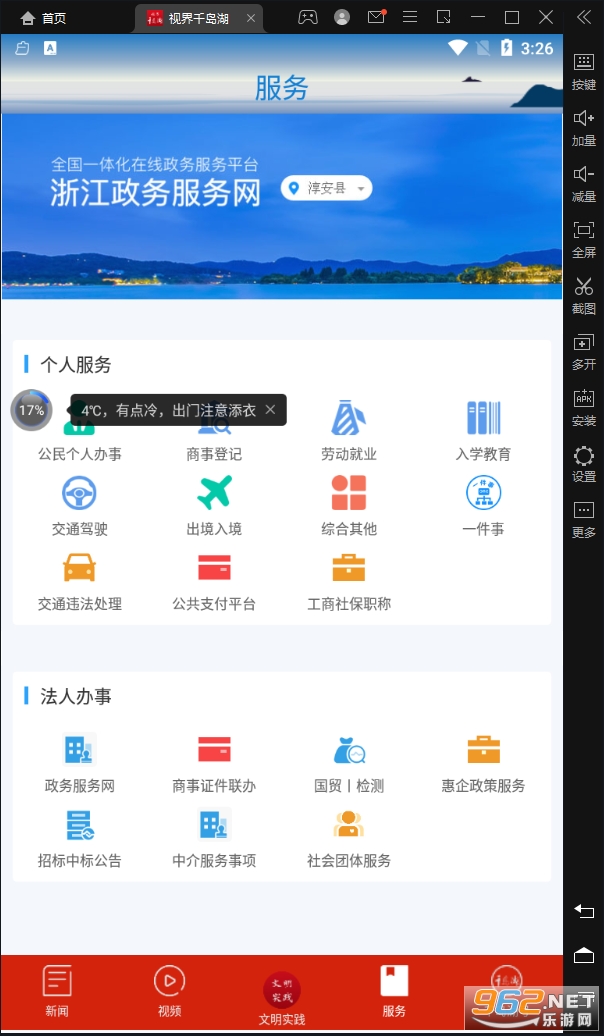The width and height of the screenshot is (604, 1036).
Task: Open mail messages icon in title bar
Action: pyautogui.click(x=376, y=17)
